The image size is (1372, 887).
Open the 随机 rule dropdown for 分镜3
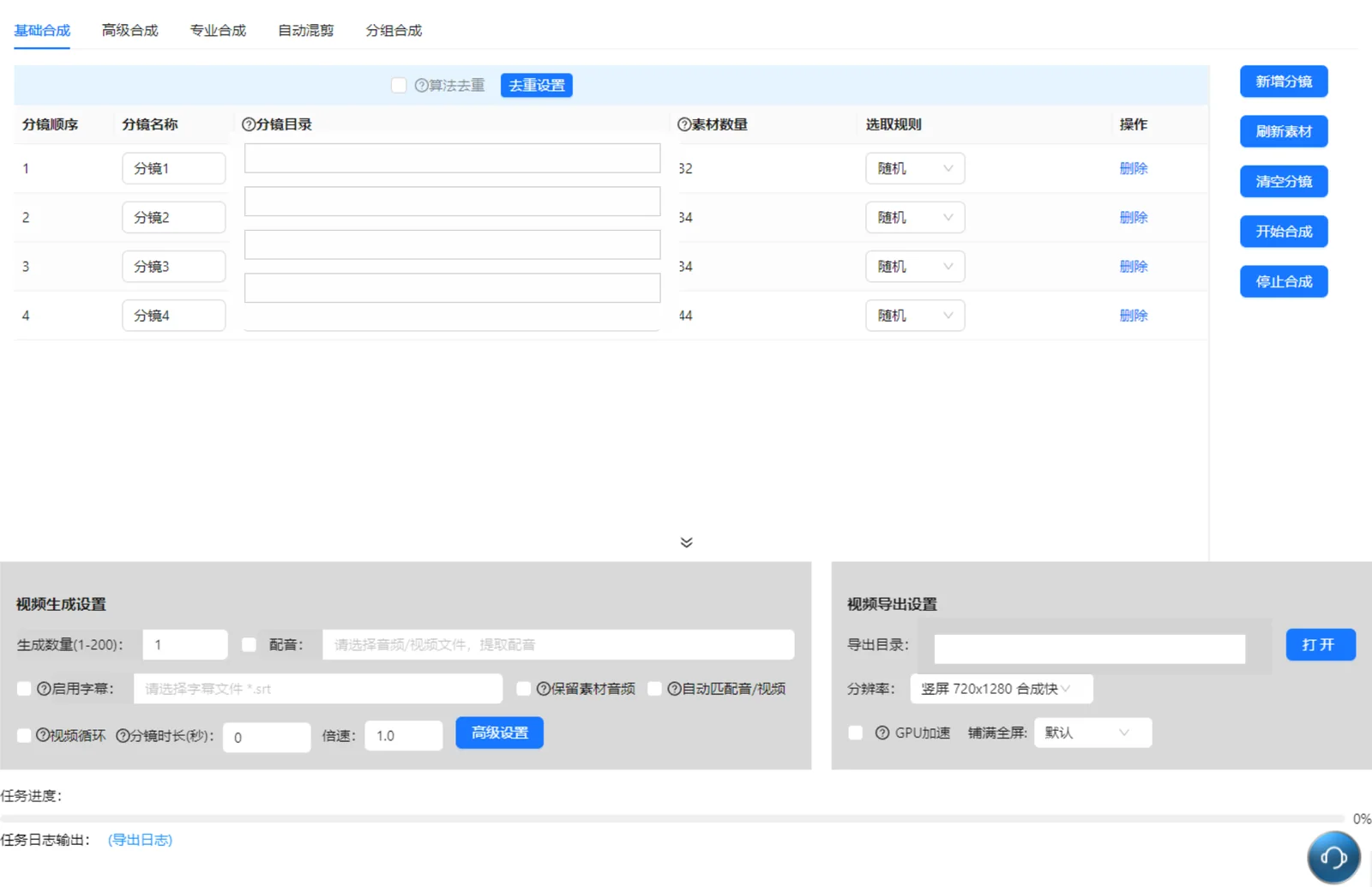click(915, 267)
